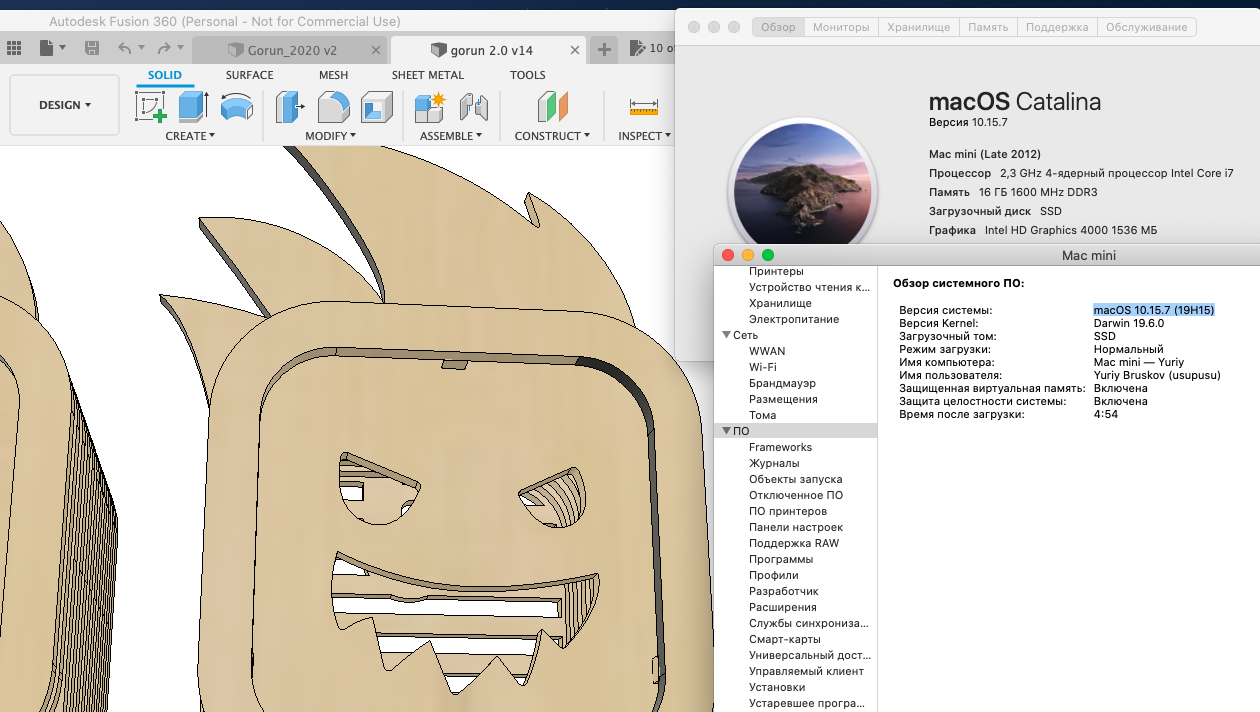This screenshot has width=1260, height=712.
Task: Expand the MODIFY dropdown menu
Action: [x=330, y=136]
